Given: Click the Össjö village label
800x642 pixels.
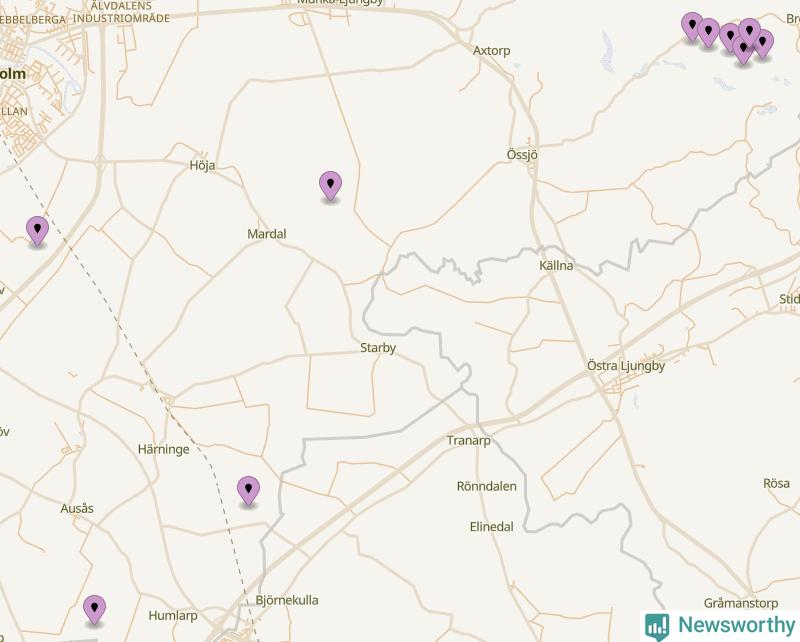Looking at the screenshot, I should (522, 155).
